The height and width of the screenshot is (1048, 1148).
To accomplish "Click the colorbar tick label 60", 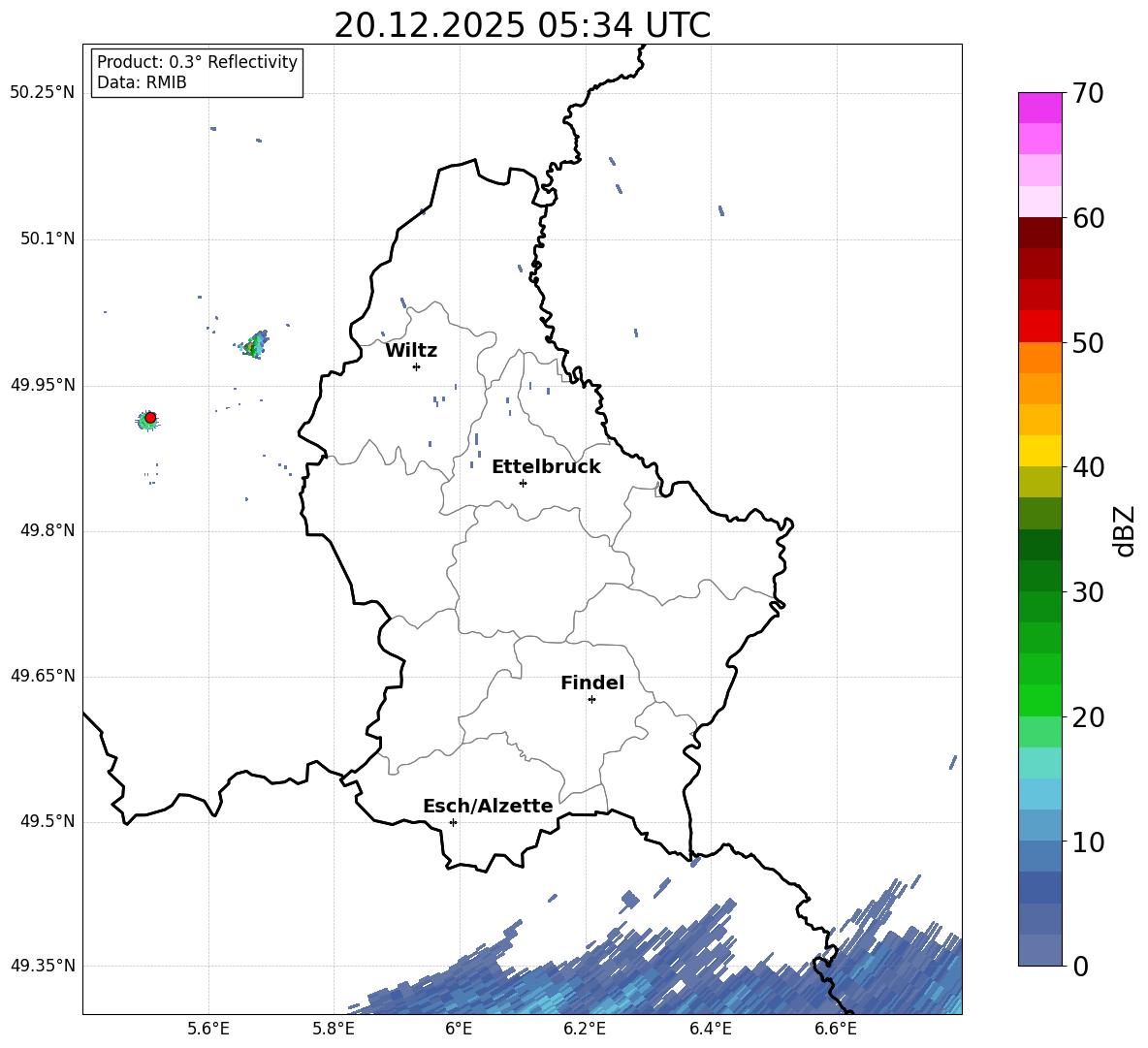I will [1088, 217].
